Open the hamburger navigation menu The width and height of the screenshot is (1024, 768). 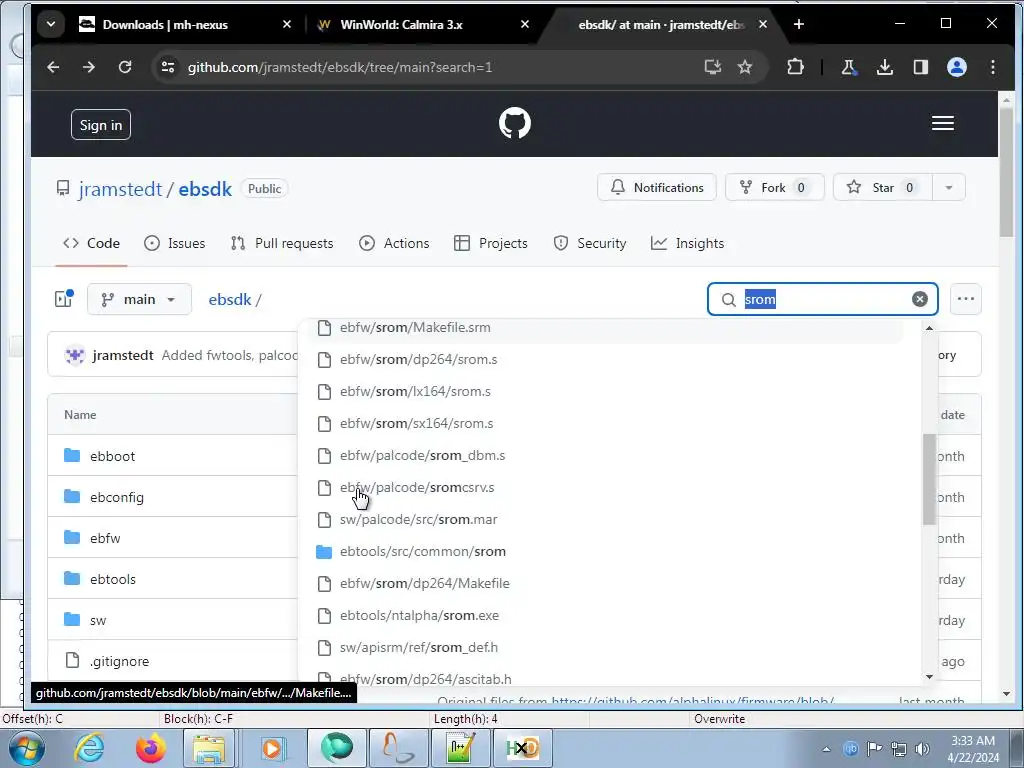(942, 123)
